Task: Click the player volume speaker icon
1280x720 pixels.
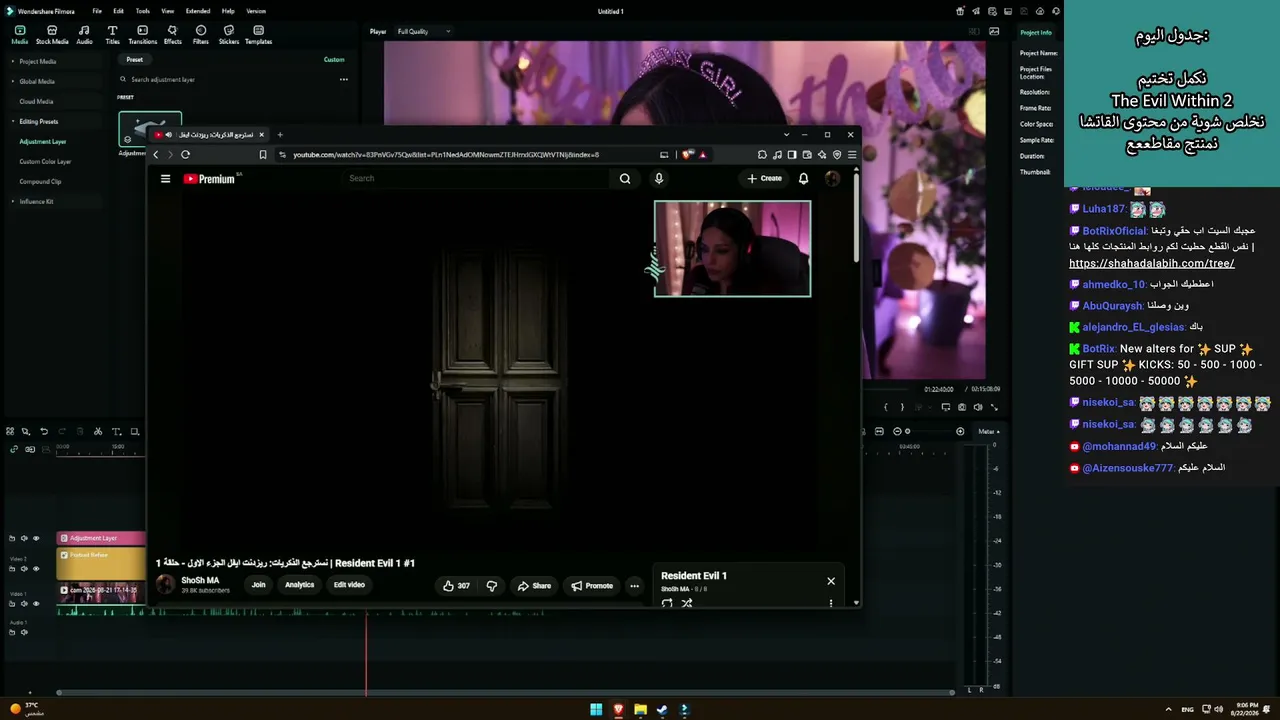Action: pos(978,407)
